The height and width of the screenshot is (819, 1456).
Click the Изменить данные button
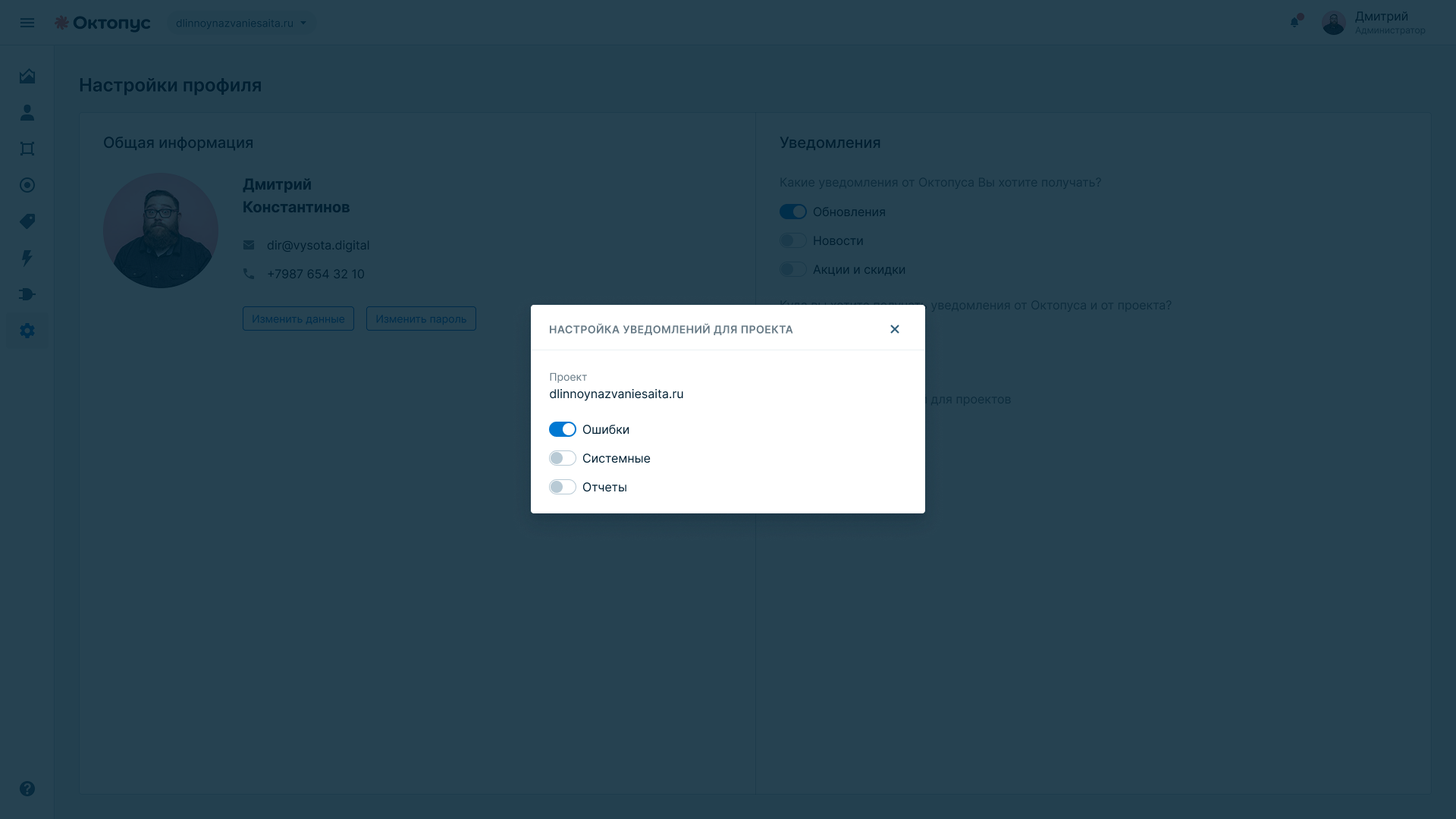point(298,318)
